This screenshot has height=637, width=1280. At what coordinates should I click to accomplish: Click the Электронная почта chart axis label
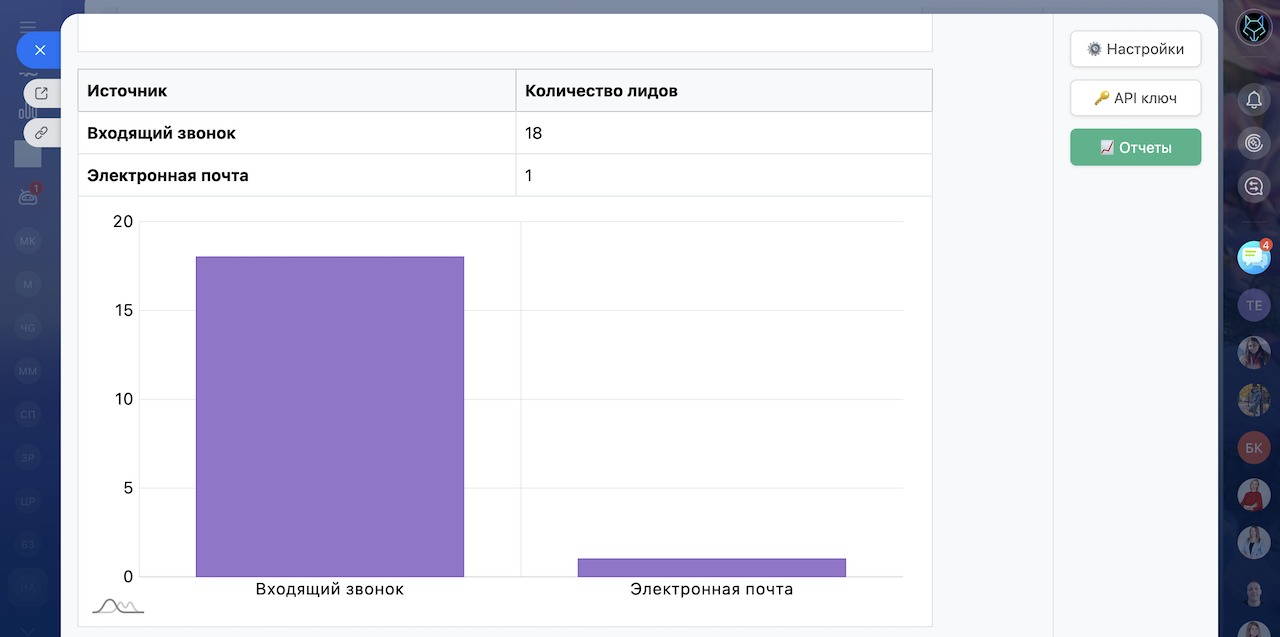coord(712,589)
